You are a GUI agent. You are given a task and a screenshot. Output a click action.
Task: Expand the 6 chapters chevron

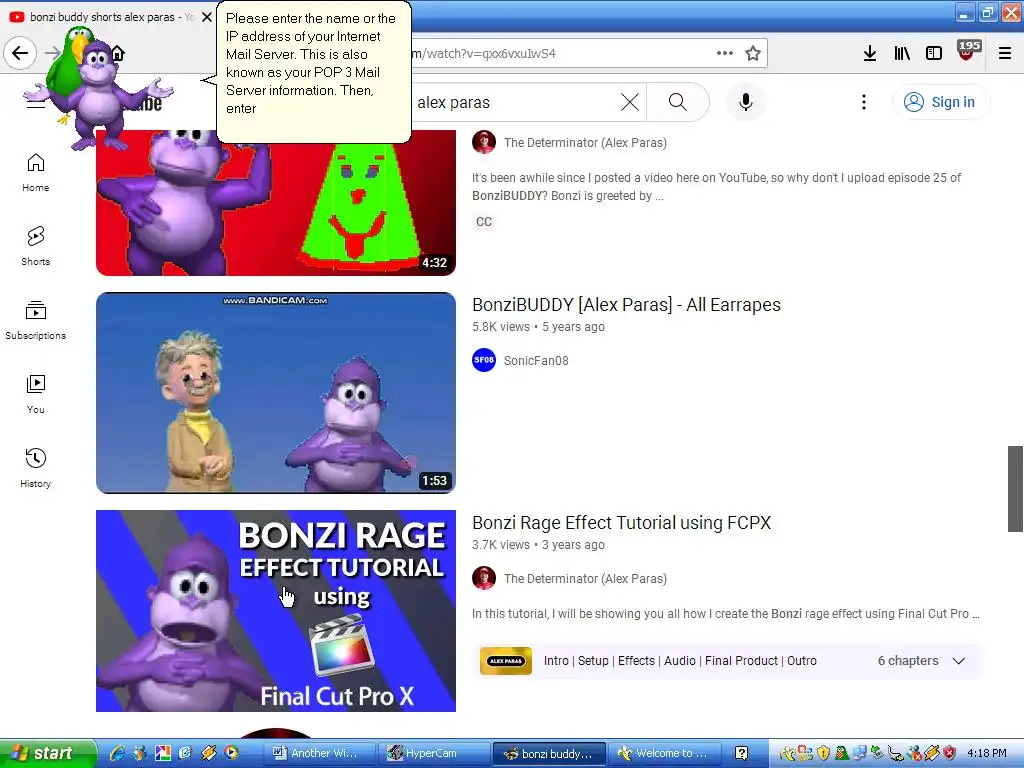[959, 661]
